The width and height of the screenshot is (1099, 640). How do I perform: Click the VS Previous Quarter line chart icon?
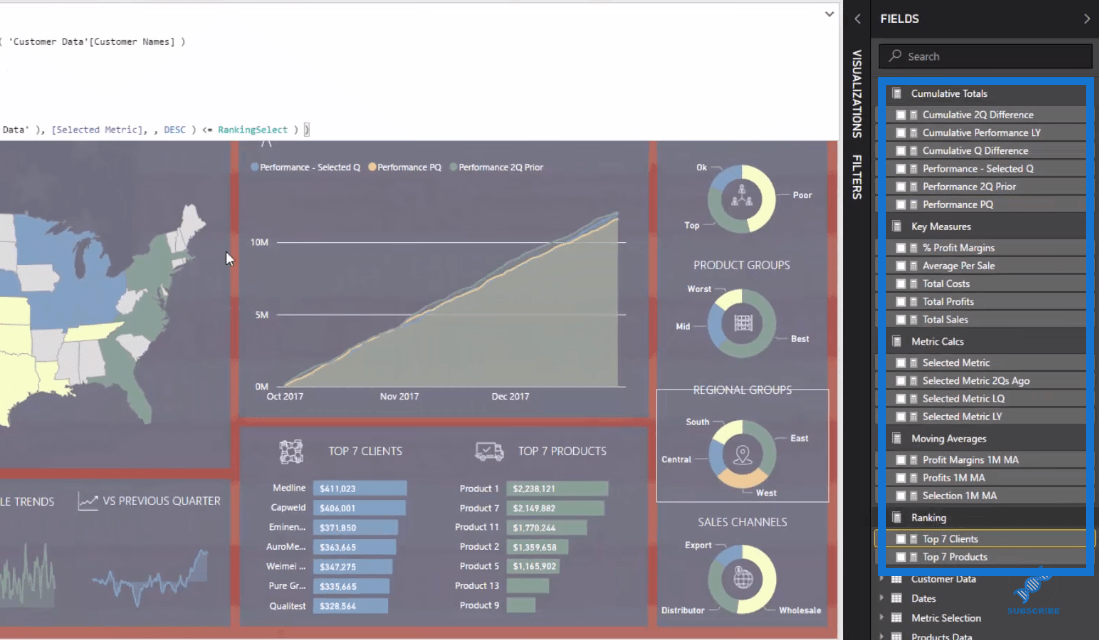click(x=88, y=501)
